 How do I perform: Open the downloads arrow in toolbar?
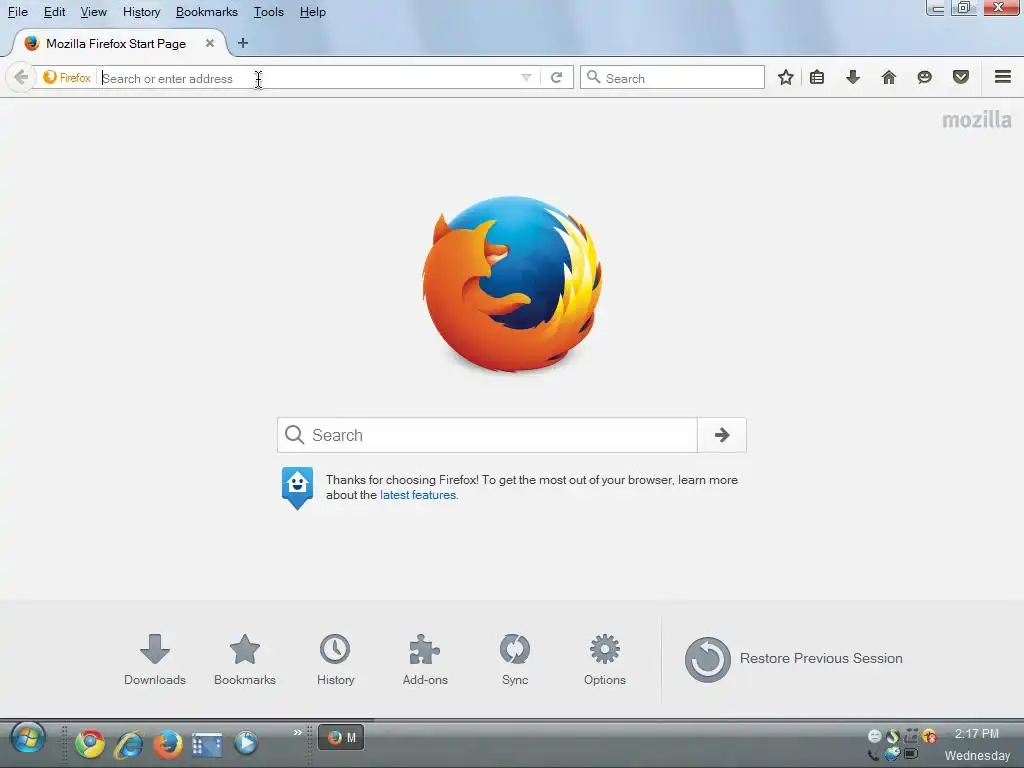click(852, 78)
